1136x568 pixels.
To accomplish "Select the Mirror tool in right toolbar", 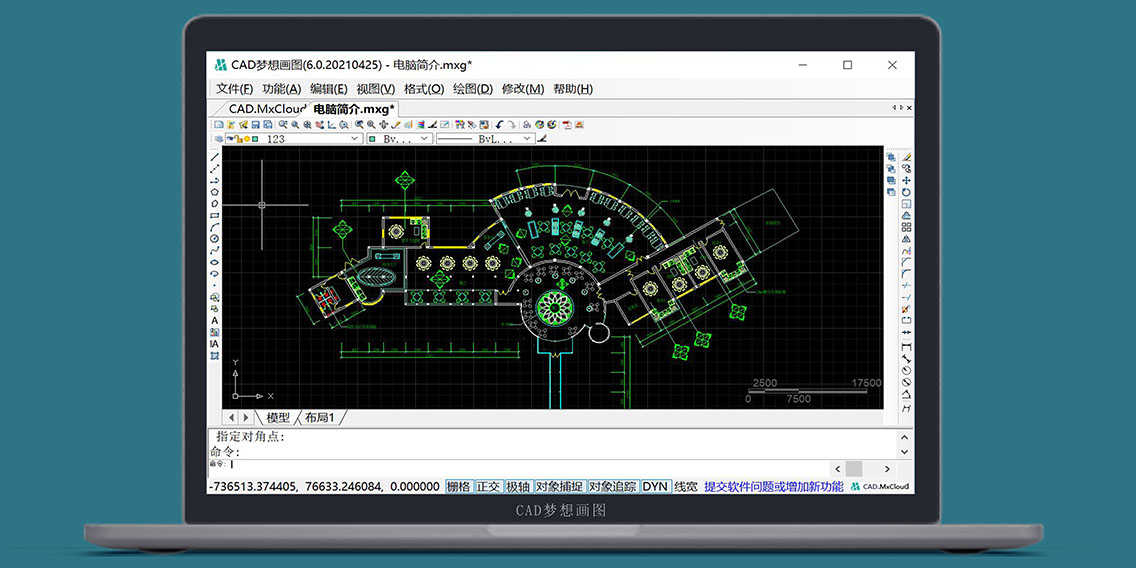I will (906, 238).
